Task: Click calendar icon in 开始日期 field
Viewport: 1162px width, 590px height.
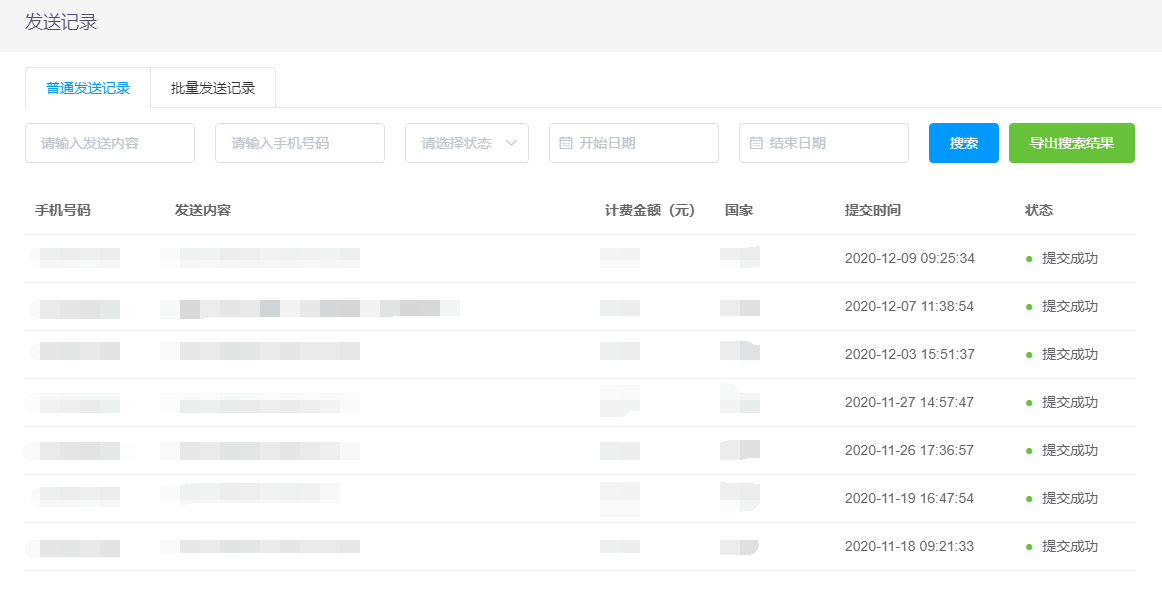Action: pyautogui.click(x=566, y=143)
